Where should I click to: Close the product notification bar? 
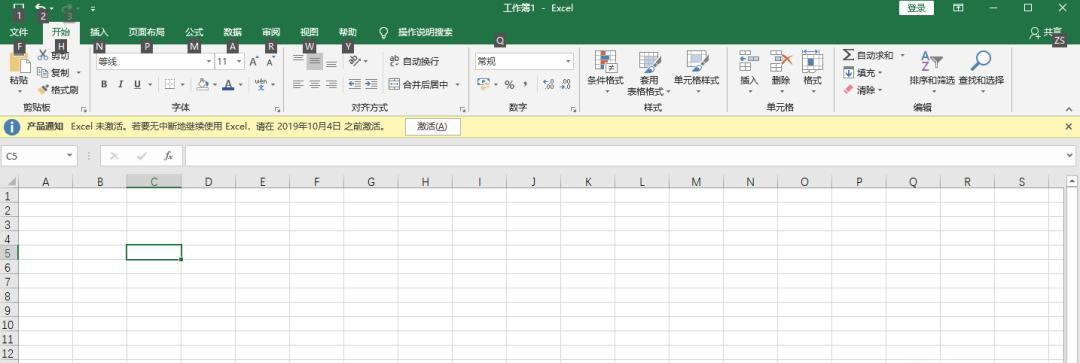click(1068, 127)
